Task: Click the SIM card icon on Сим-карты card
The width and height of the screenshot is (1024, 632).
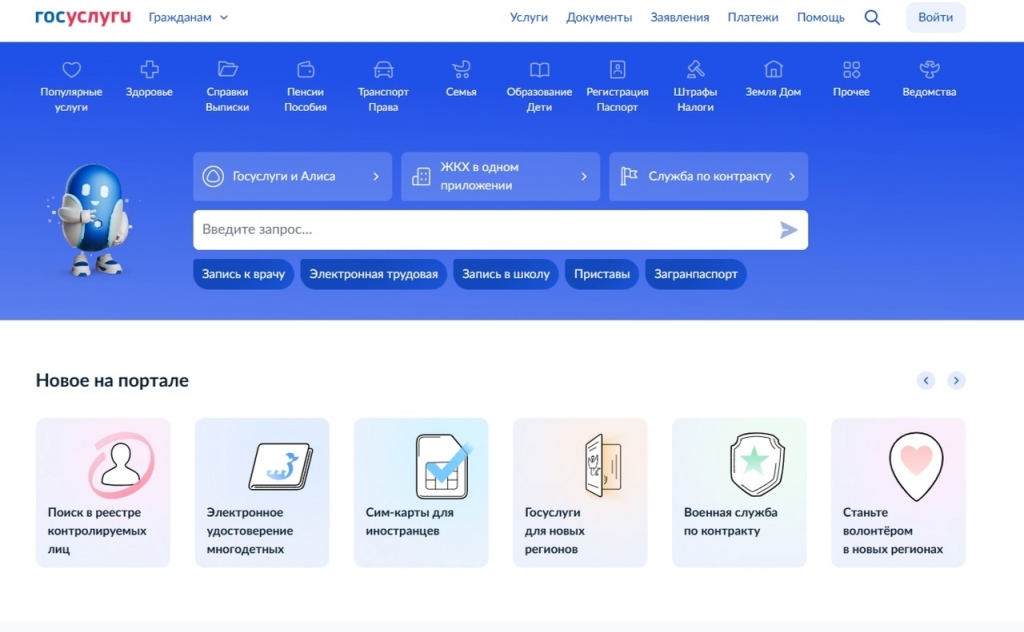Action: (443, 466)
